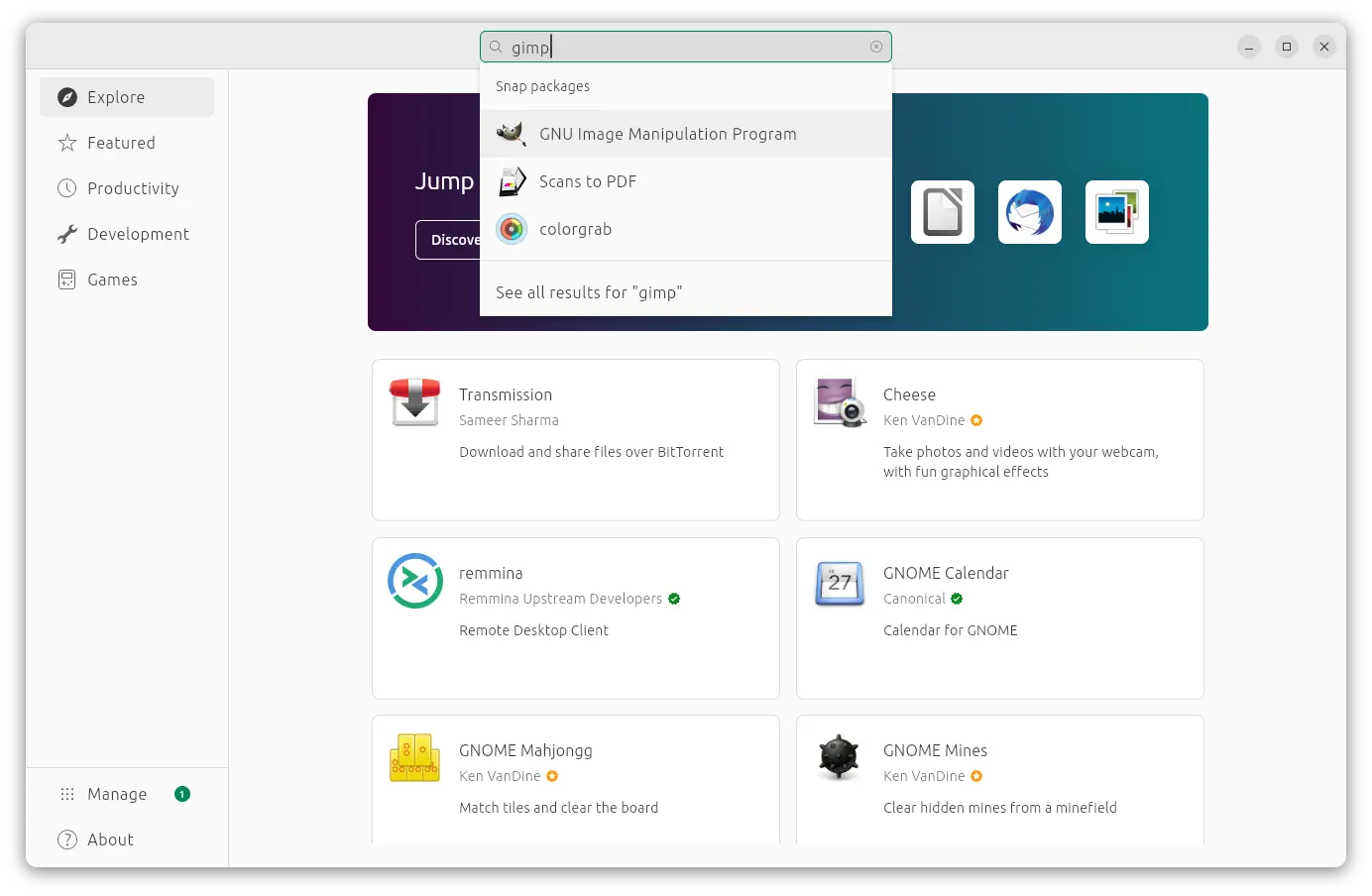Click the Featured star icon
This screenshot has width=1372, height=896.
67,143
